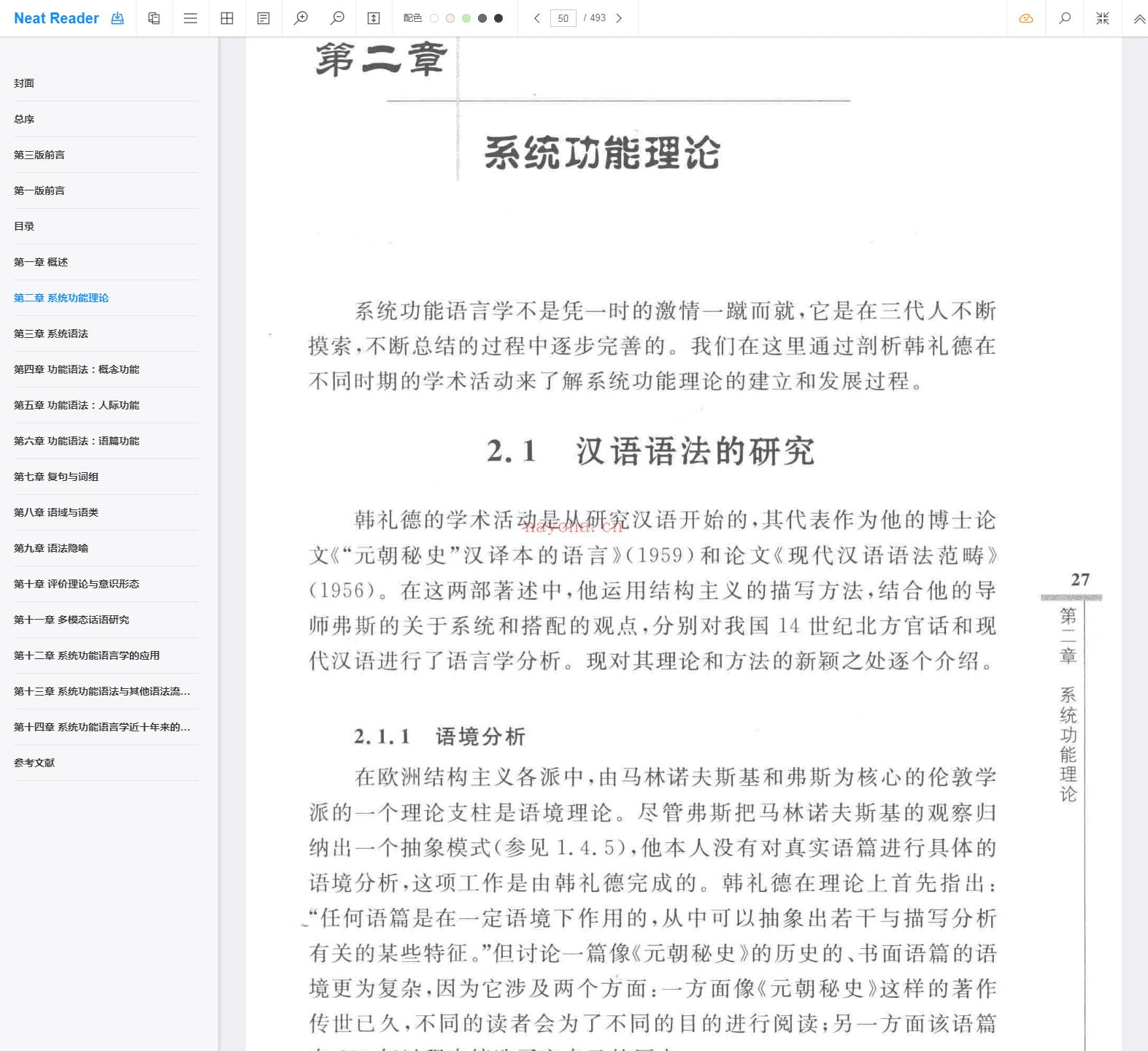This screenshot has width=1148, height=1051.
Task: Select 第二章 系统功能理论 chapter
Action: pyautogui.click(x=106, y=298)
